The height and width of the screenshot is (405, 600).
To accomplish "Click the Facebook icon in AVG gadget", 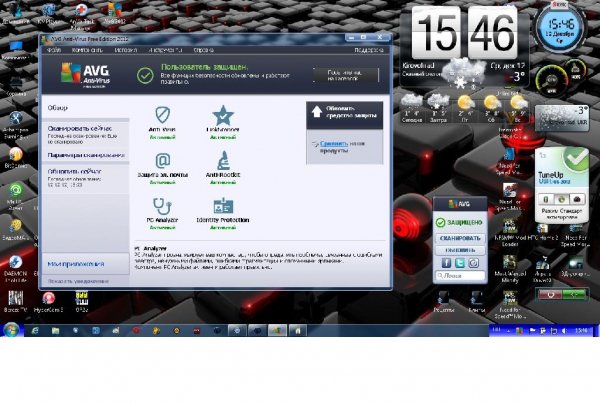I will (446, 263).
